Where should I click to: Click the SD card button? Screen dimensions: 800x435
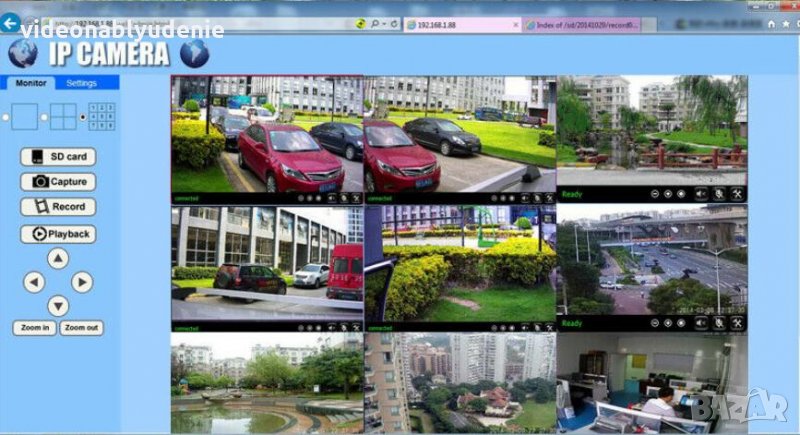58,157
